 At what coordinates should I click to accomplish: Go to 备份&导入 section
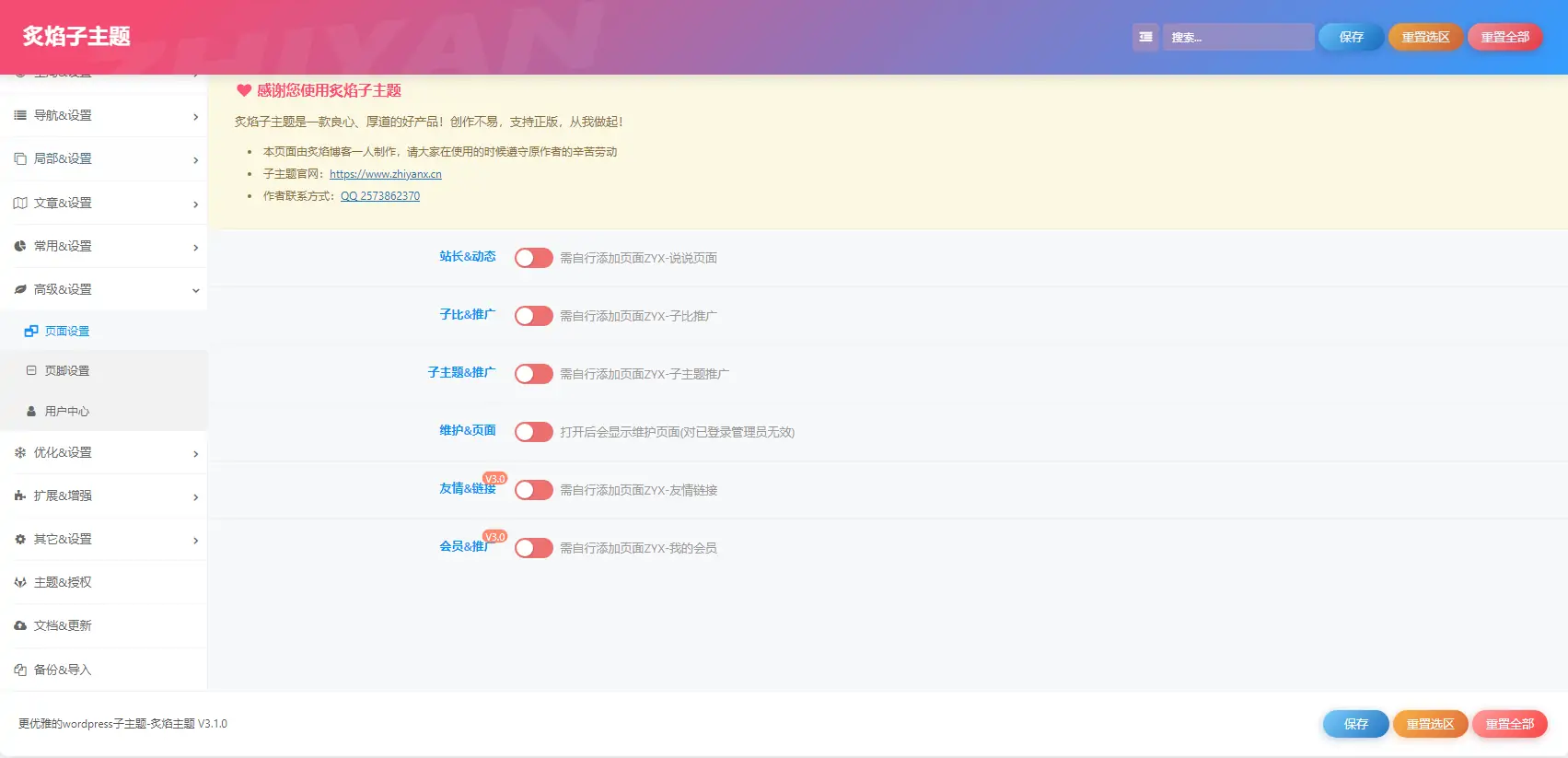pyautogui.click(x=103, y=670)
